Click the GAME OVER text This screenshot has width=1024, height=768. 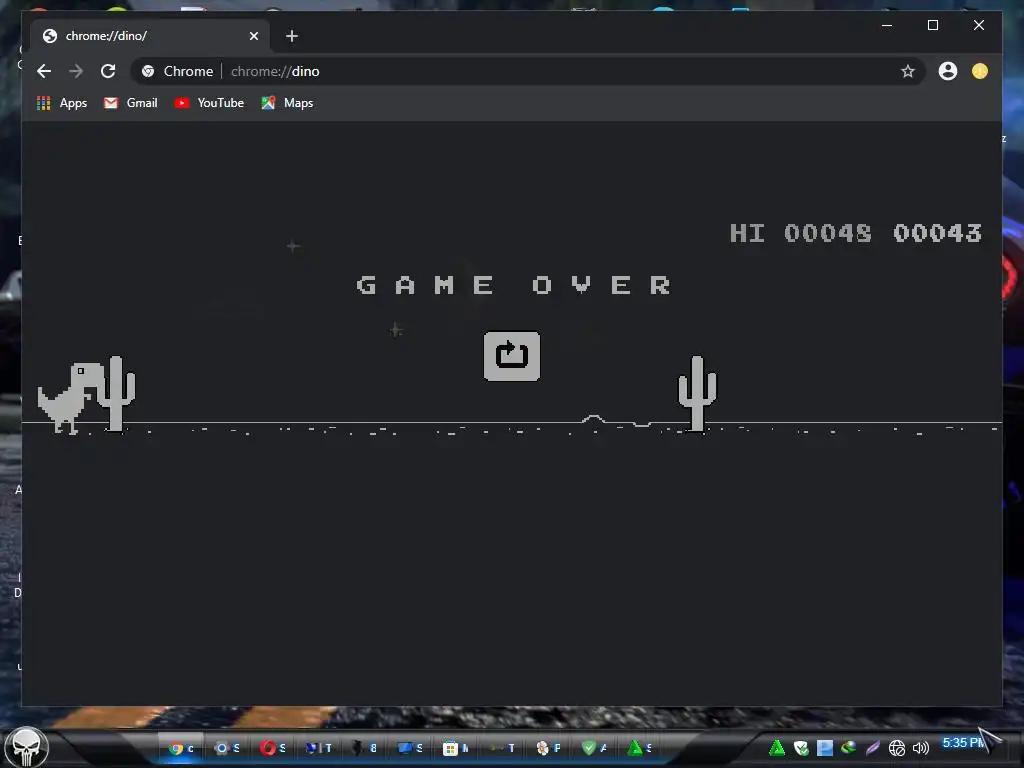tap(513, 285)
